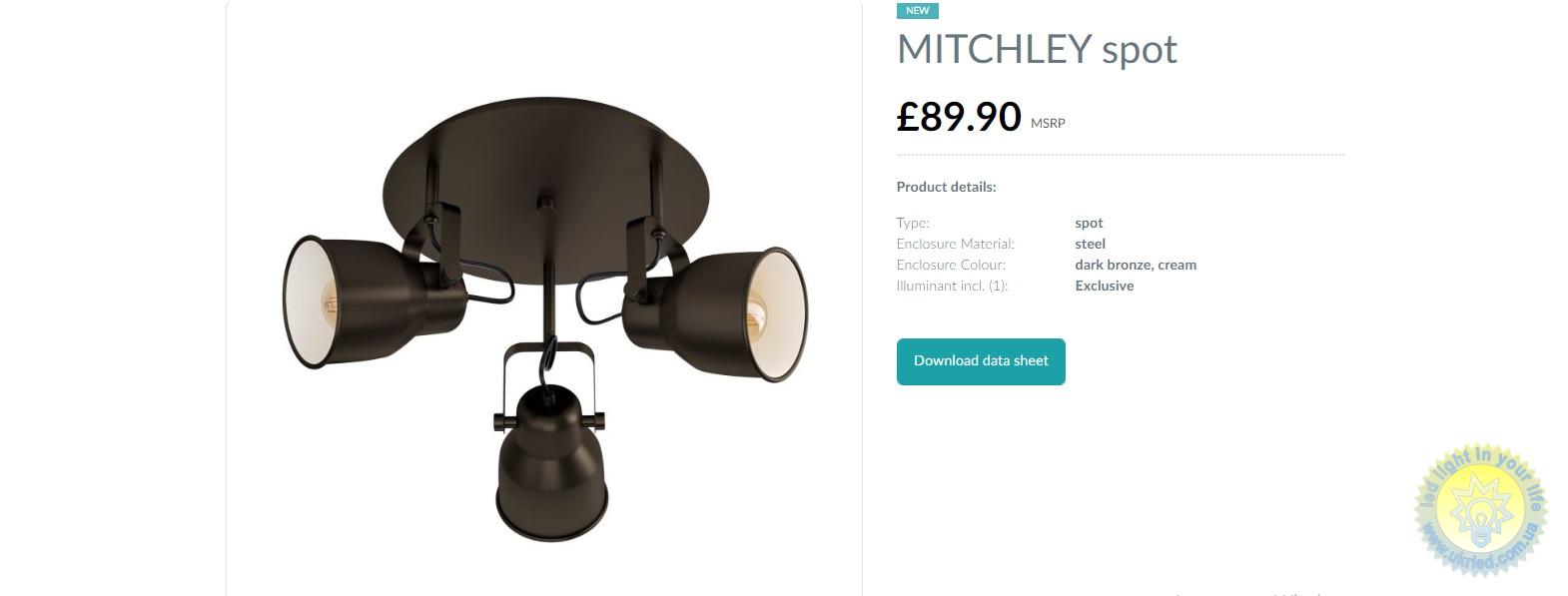The width and height of the screenshot is (1568, 596).
Task: Click the £89.90 price
Action: [x=959, y=117]
